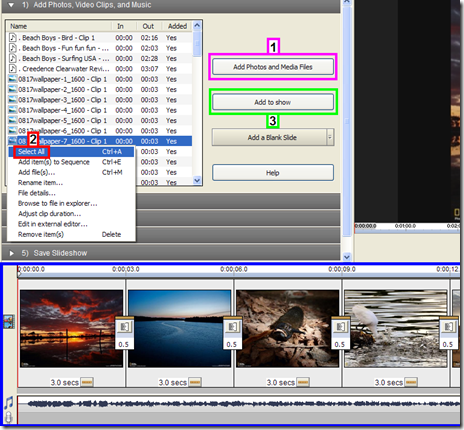This screenshot has height=430, width=464.
Task: Click the audio waveform track
Action: click(239, 404)
